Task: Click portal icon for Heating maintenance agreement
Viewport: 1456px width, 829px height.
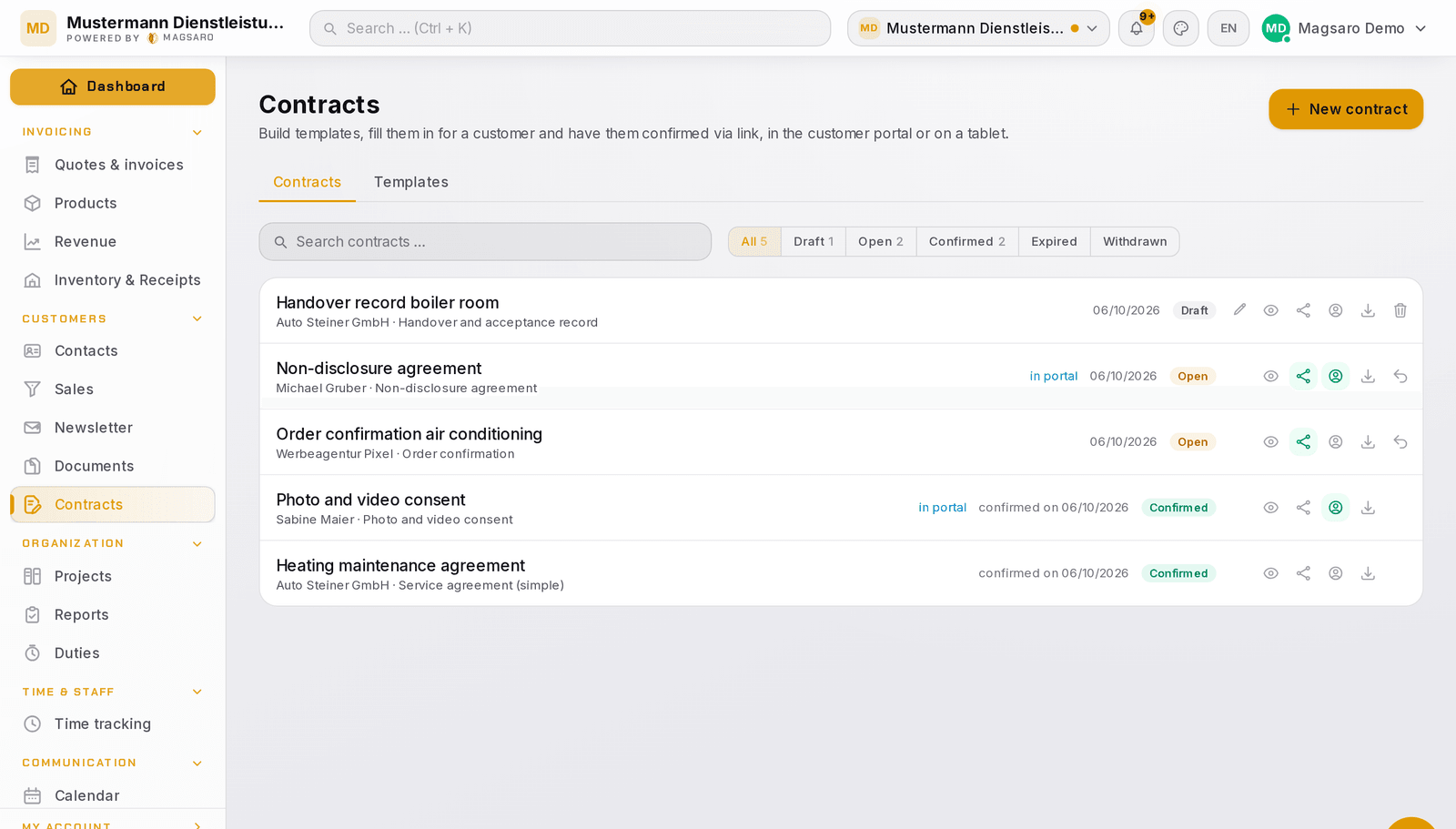Action: click(x=1336, y=573)
